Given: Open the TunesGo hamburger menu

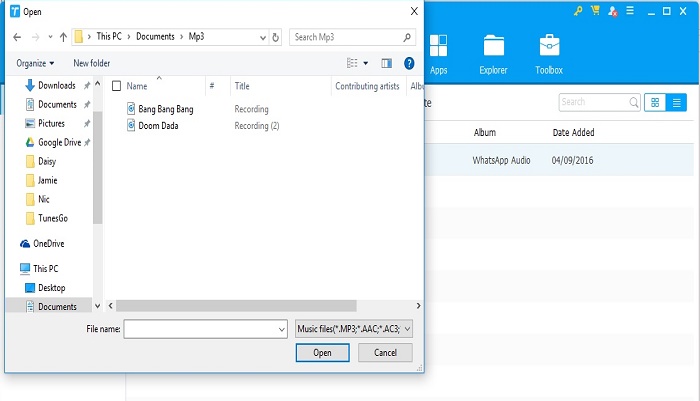Looking at the screenshot, I should pyautogui.click(x=630, y=11).
